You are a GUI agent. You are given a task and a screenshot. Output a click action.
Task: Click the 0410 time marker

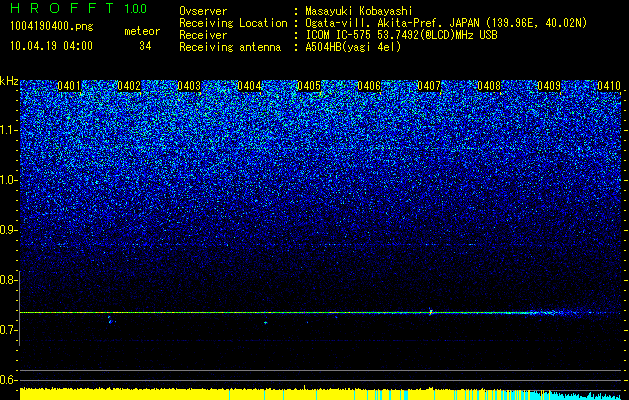point(609,86)
